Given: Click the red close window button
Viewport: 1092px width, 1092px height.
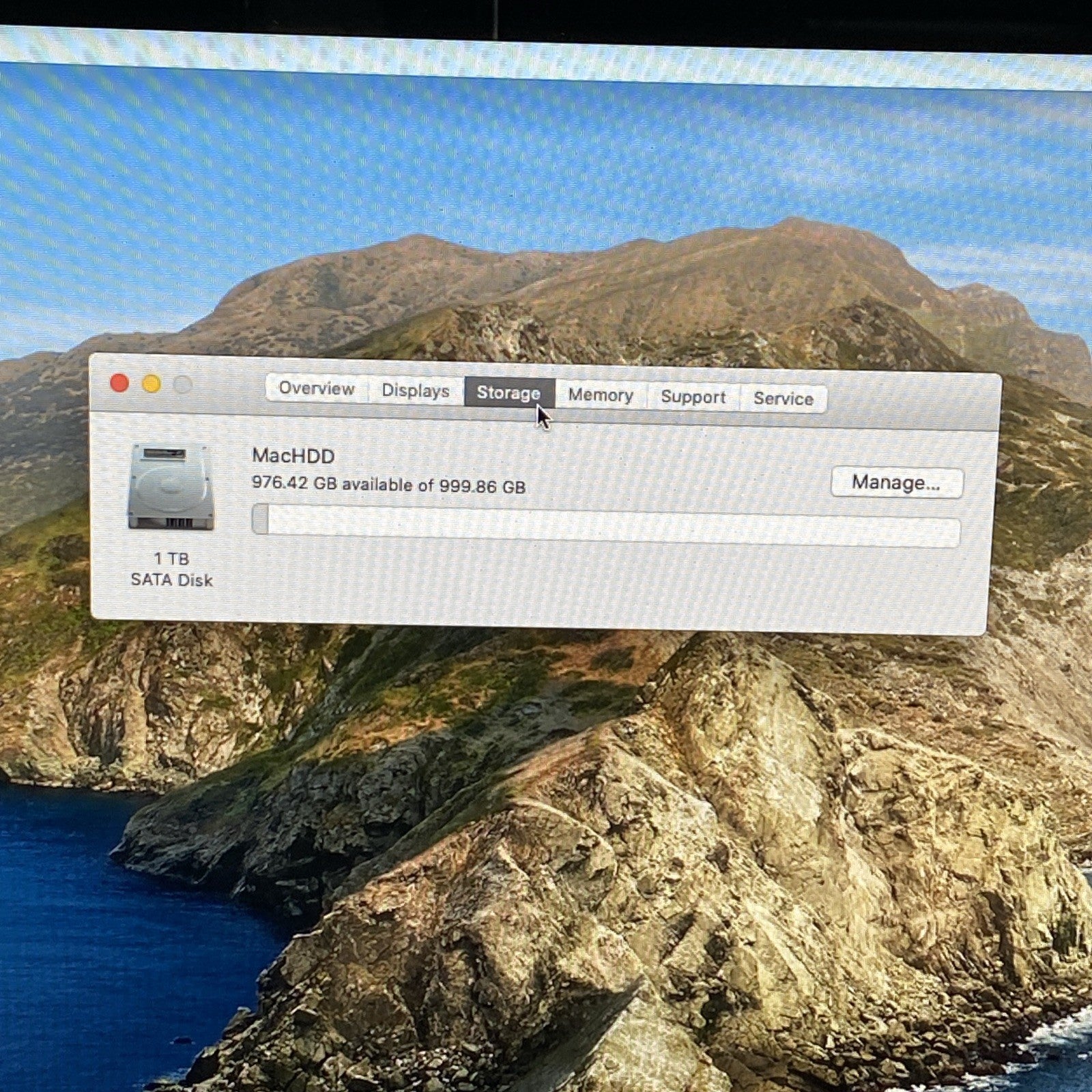Looking at the screenshot, I should coord(119,383).
